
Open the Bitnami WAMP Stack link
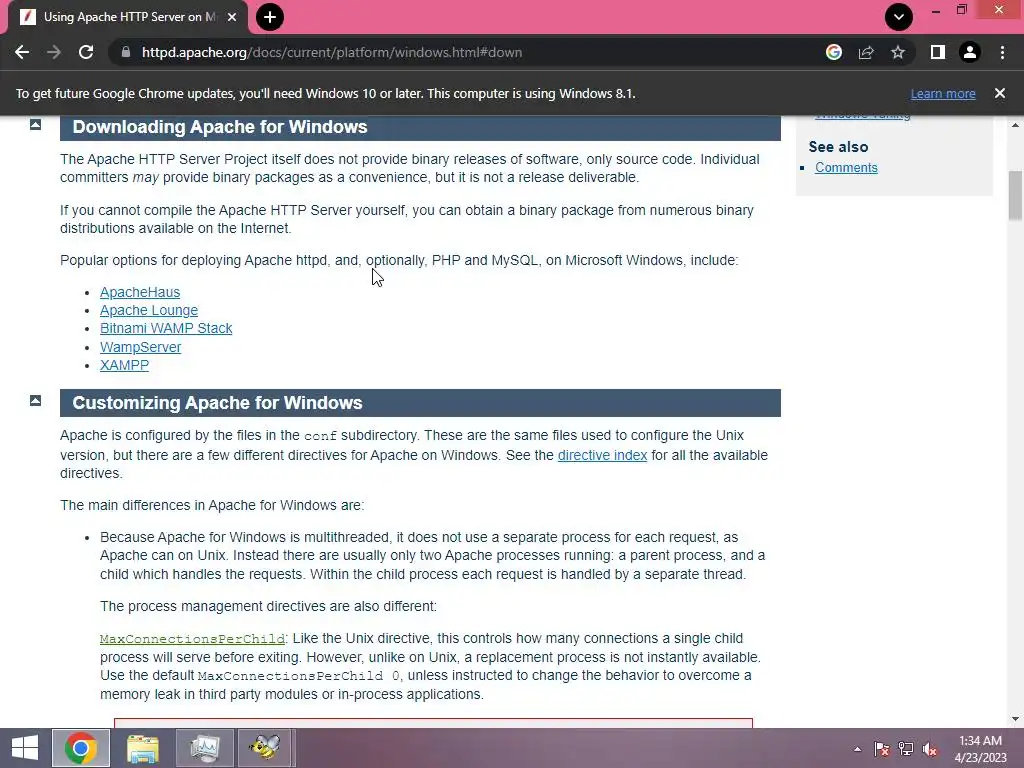click(x=166, y=328)
